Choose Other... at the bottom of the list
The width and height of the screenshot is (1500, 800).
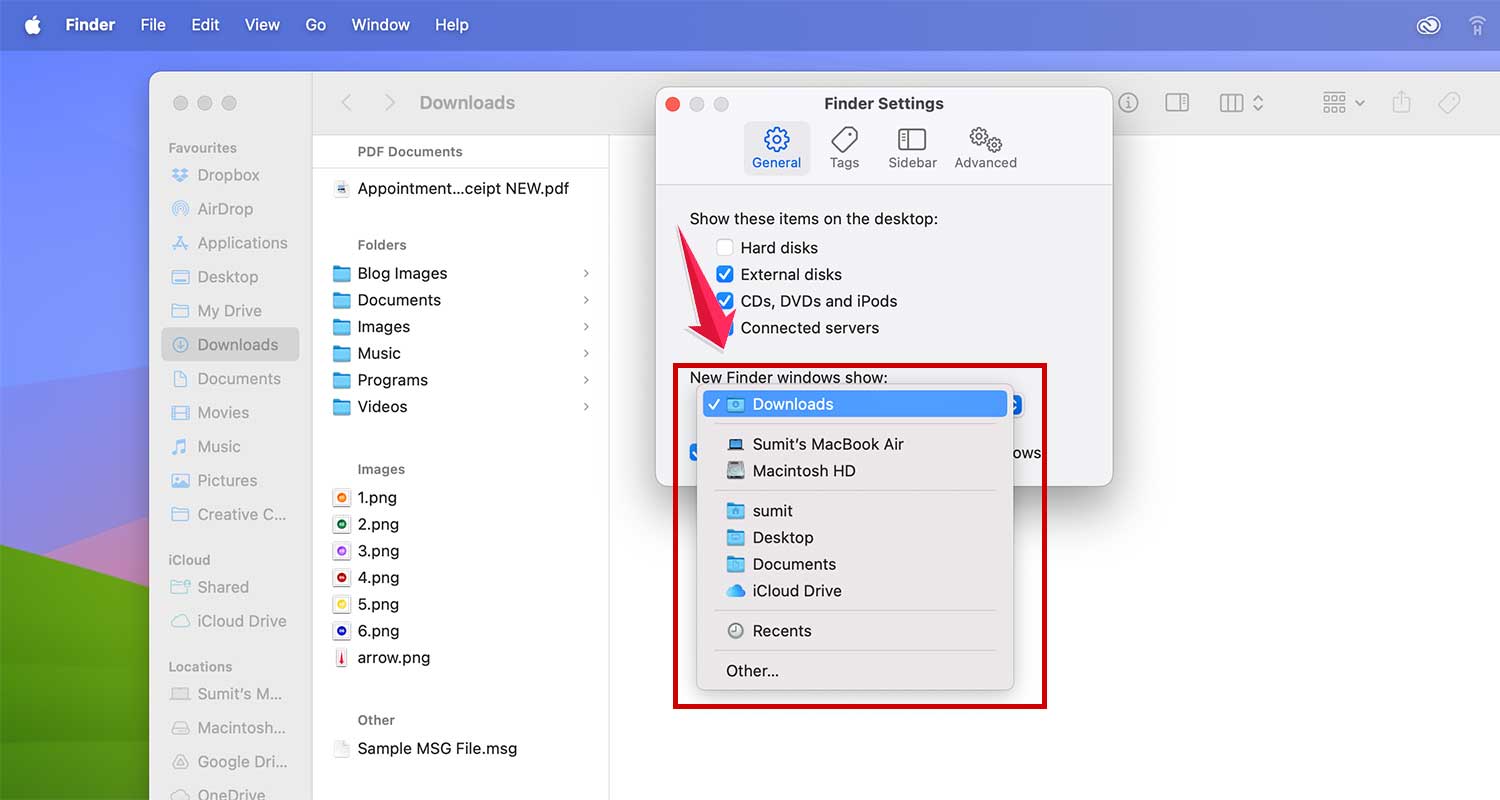coord(752,670)
